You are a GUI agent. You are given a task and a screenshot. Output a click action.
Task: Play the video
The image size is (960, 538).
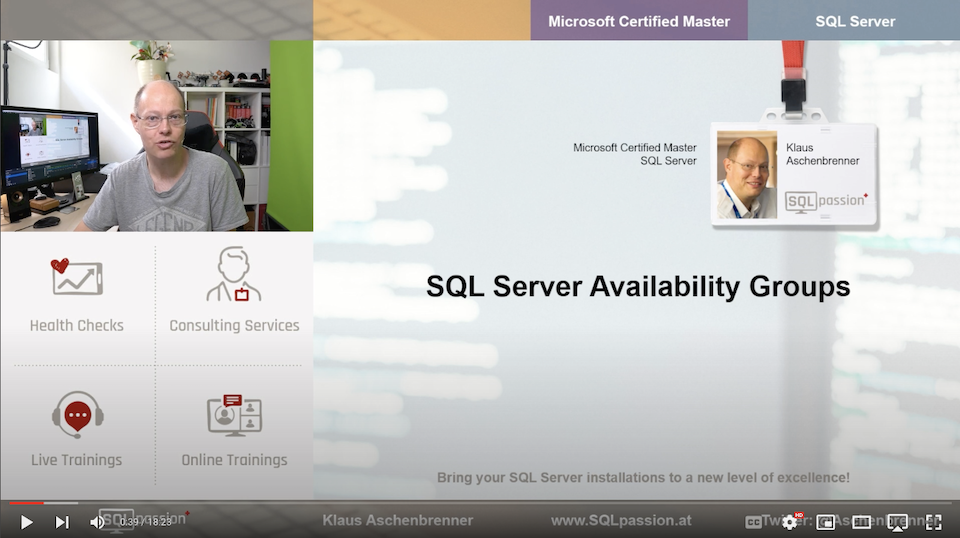[x=26, y=522]
